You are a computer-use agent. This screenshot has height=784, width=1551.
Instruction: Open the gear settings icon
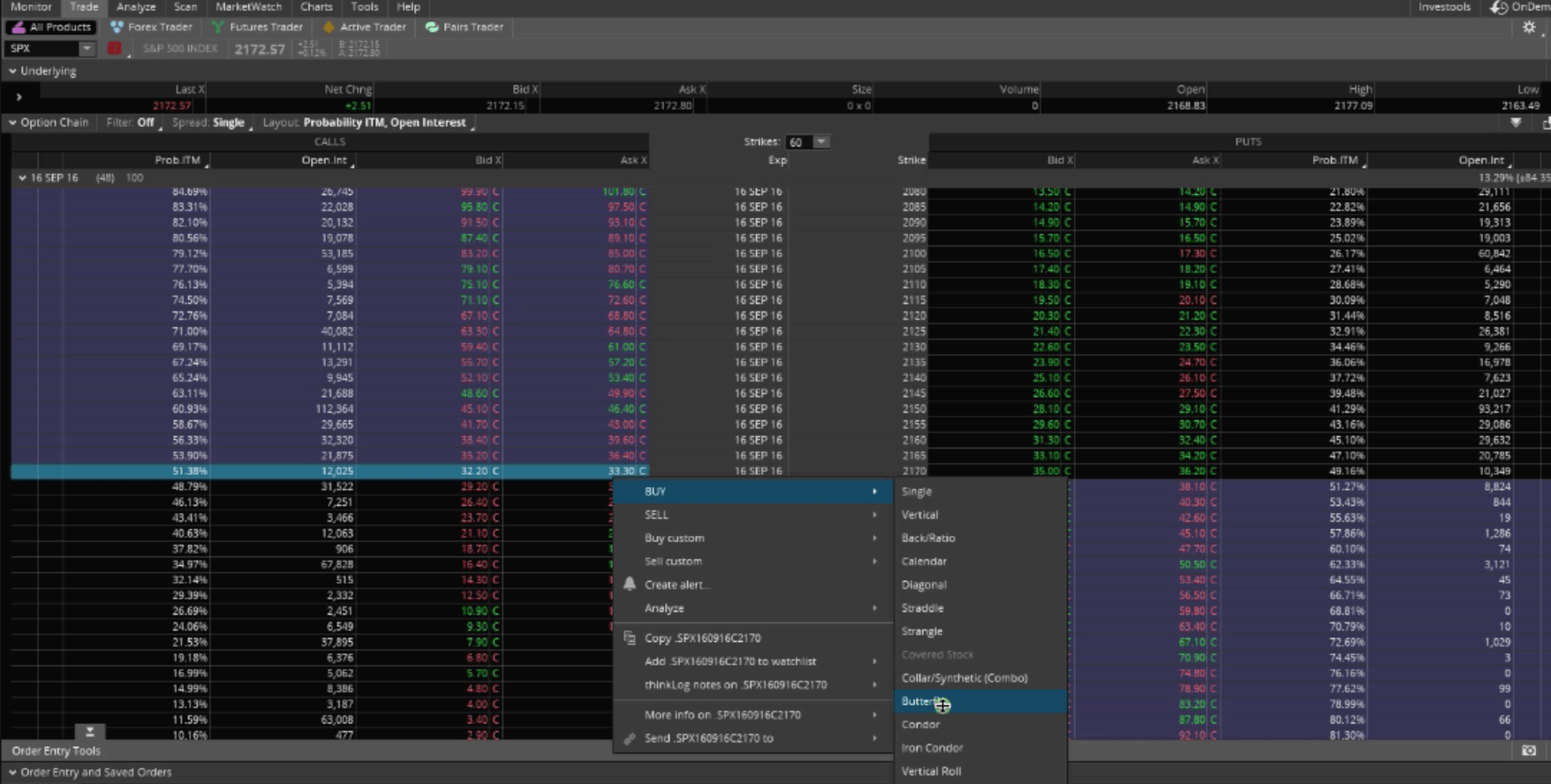click(x=1529, y=27)
